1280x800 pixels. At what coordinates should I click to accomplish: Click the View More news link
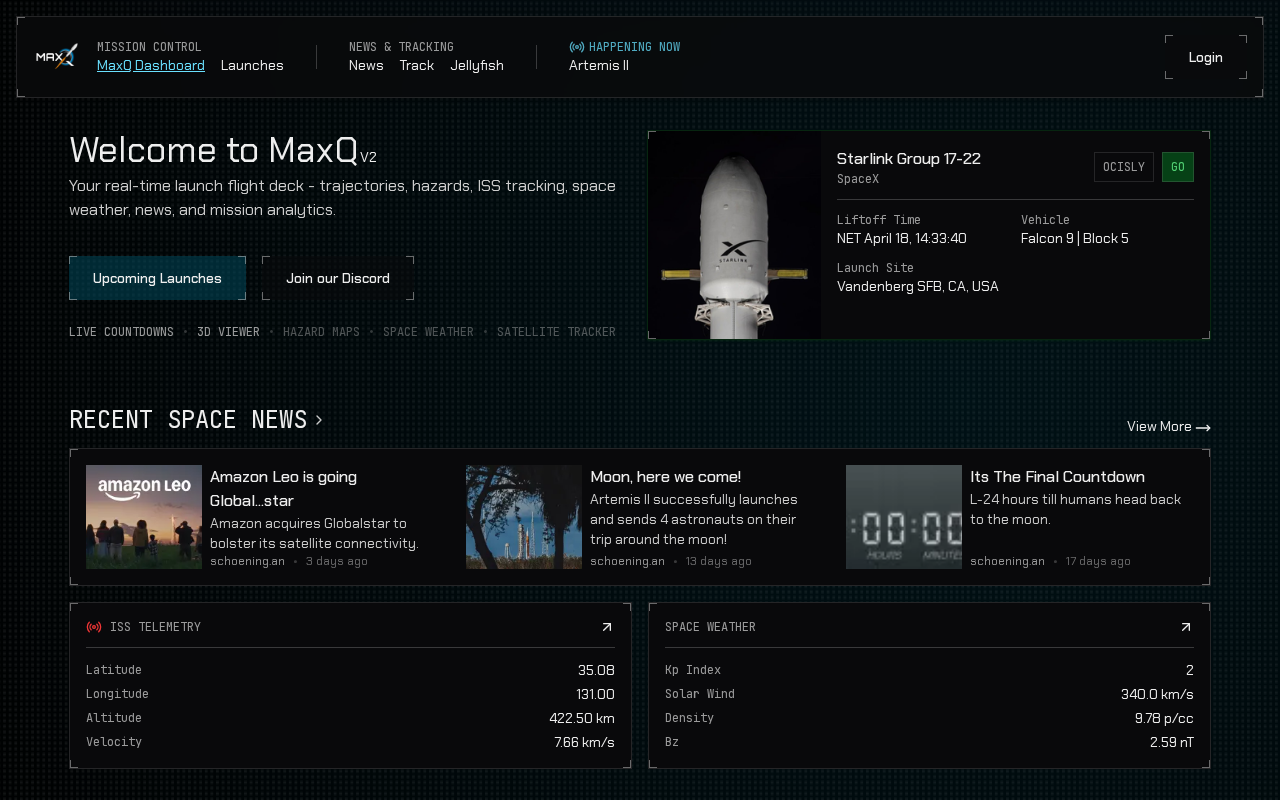(x=1169, y=427)
